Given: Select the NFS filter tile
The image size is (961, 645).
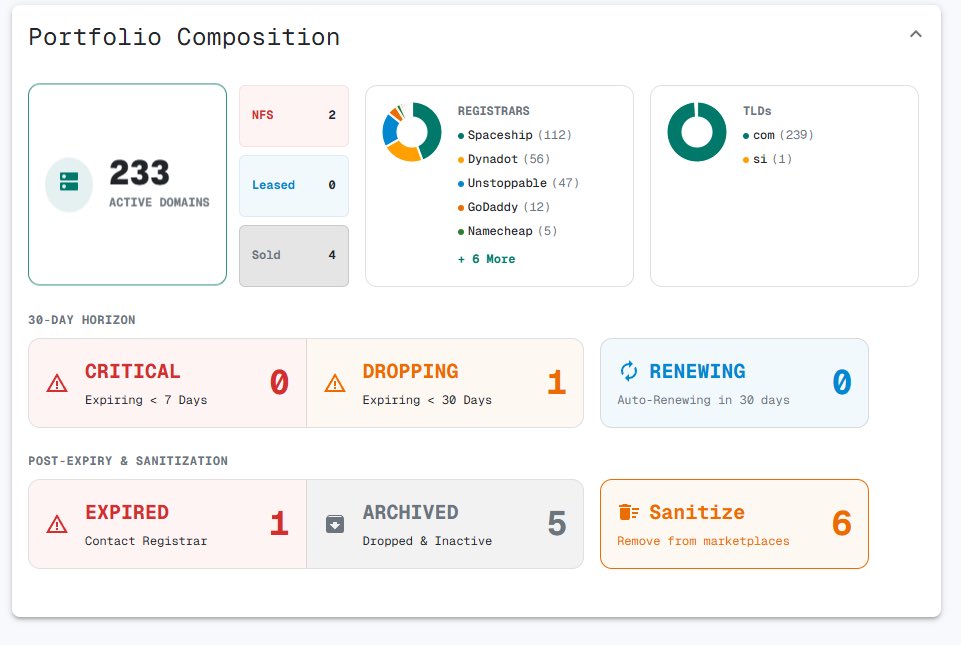Looking at the screenshot, I should 294,115.
